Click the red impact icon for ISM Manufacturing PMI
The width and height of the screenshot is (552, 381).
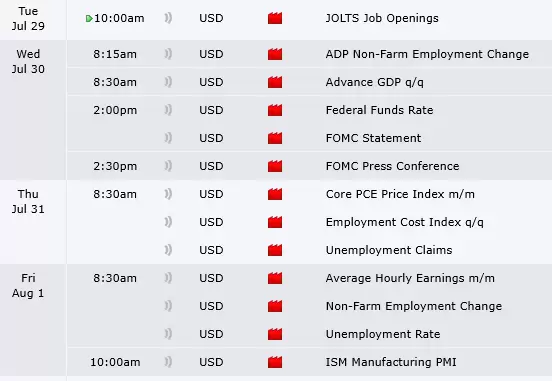coord(275,362)
